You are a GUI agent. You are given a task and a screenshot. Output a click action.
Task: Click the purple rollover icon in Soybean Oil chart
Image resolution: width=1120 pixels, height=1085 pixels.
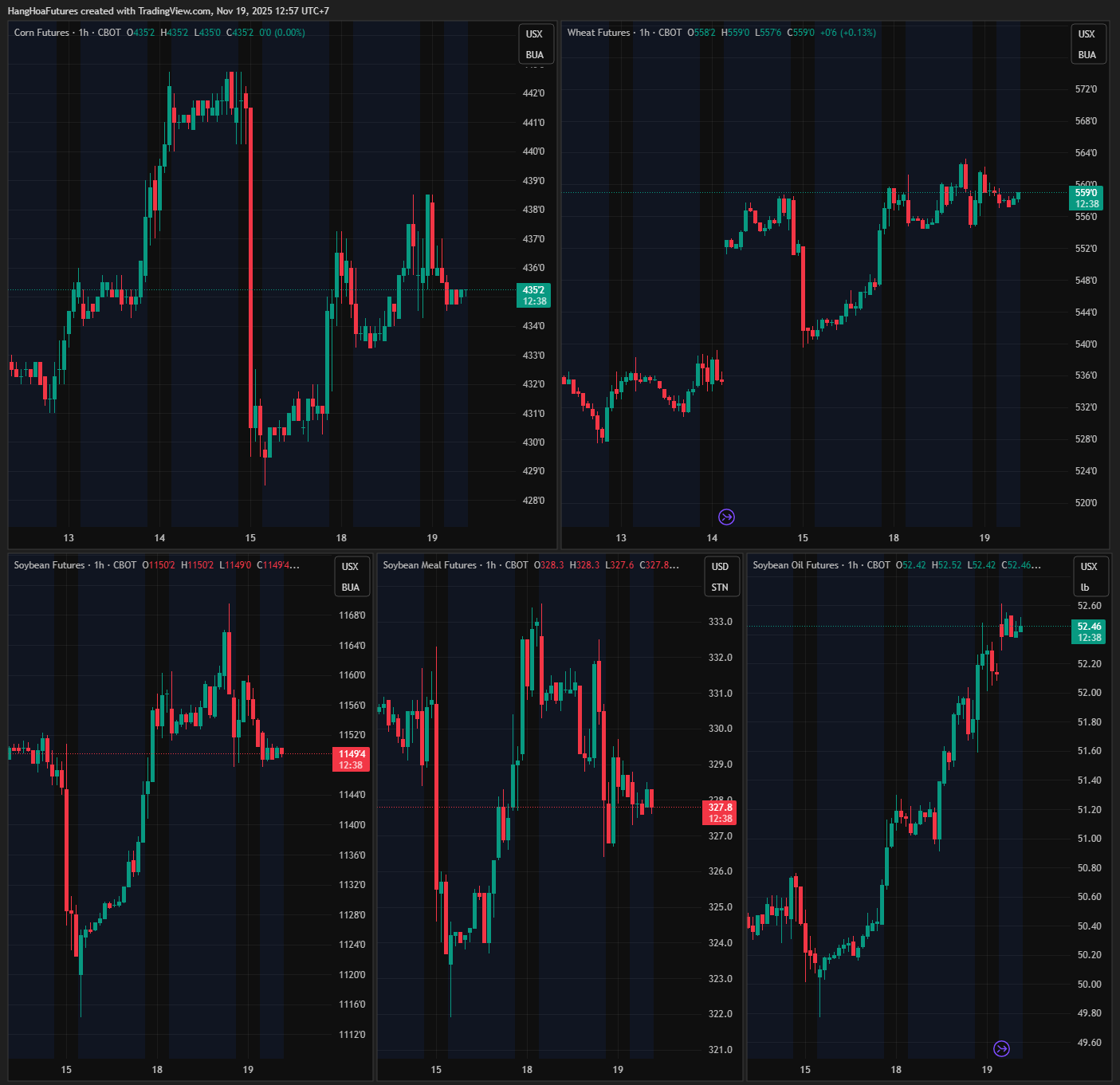[x=1001, y=1048]
